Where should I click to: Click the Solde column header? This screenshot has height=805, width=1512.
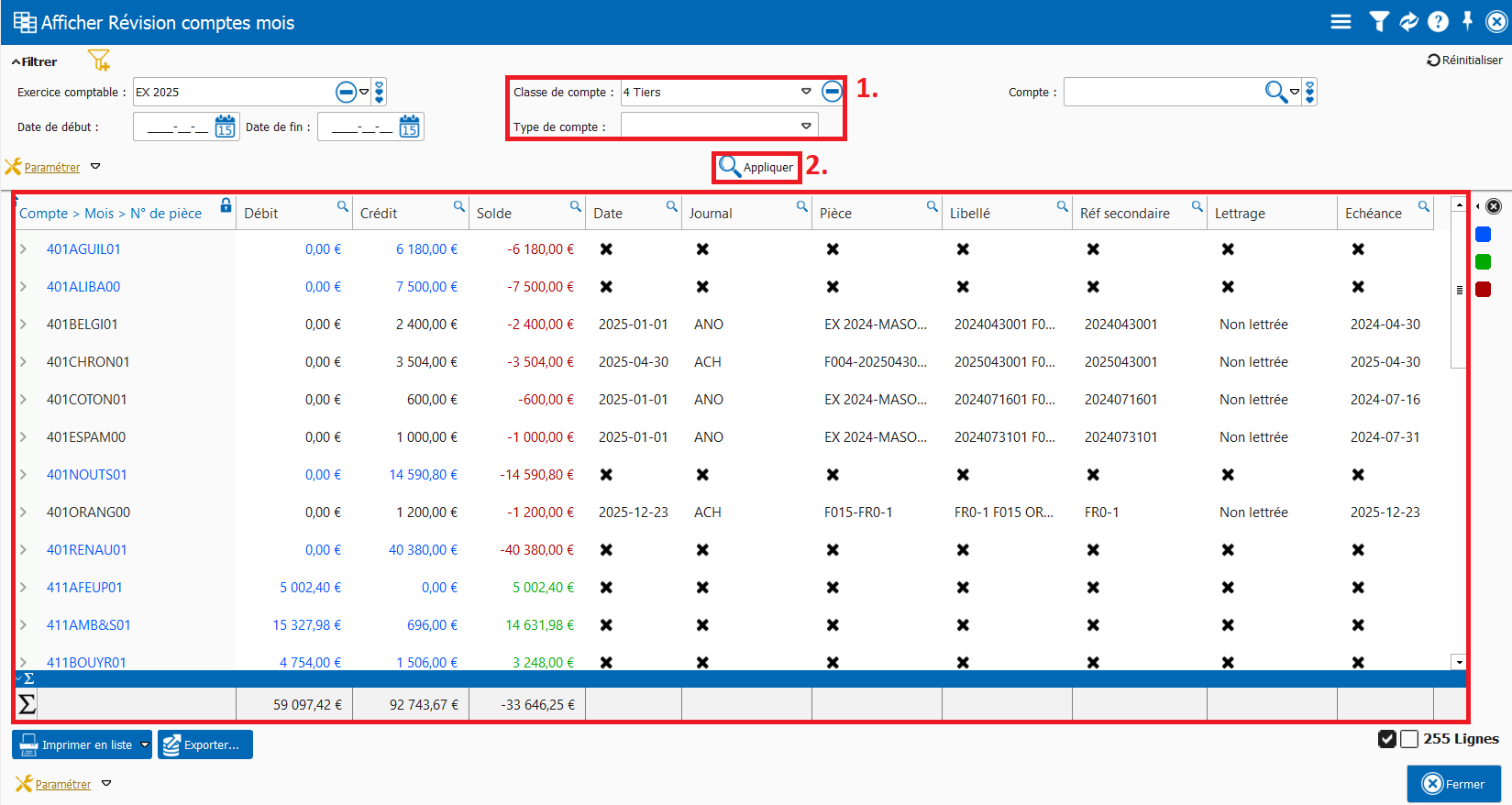point(494,214)
